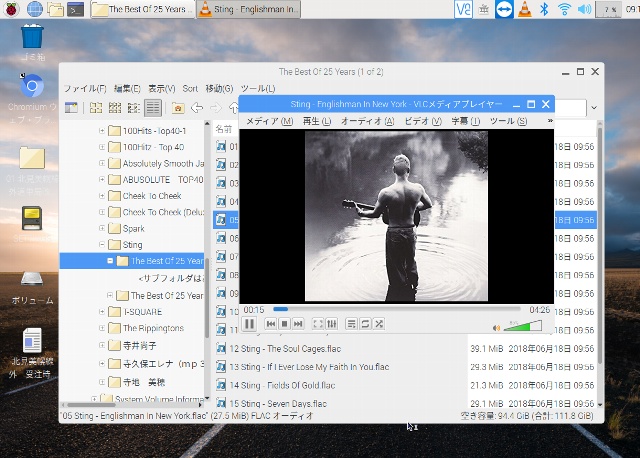Switch to detailed list view
The height and width of the screenshot is (458, 640).
pos(153,108)
